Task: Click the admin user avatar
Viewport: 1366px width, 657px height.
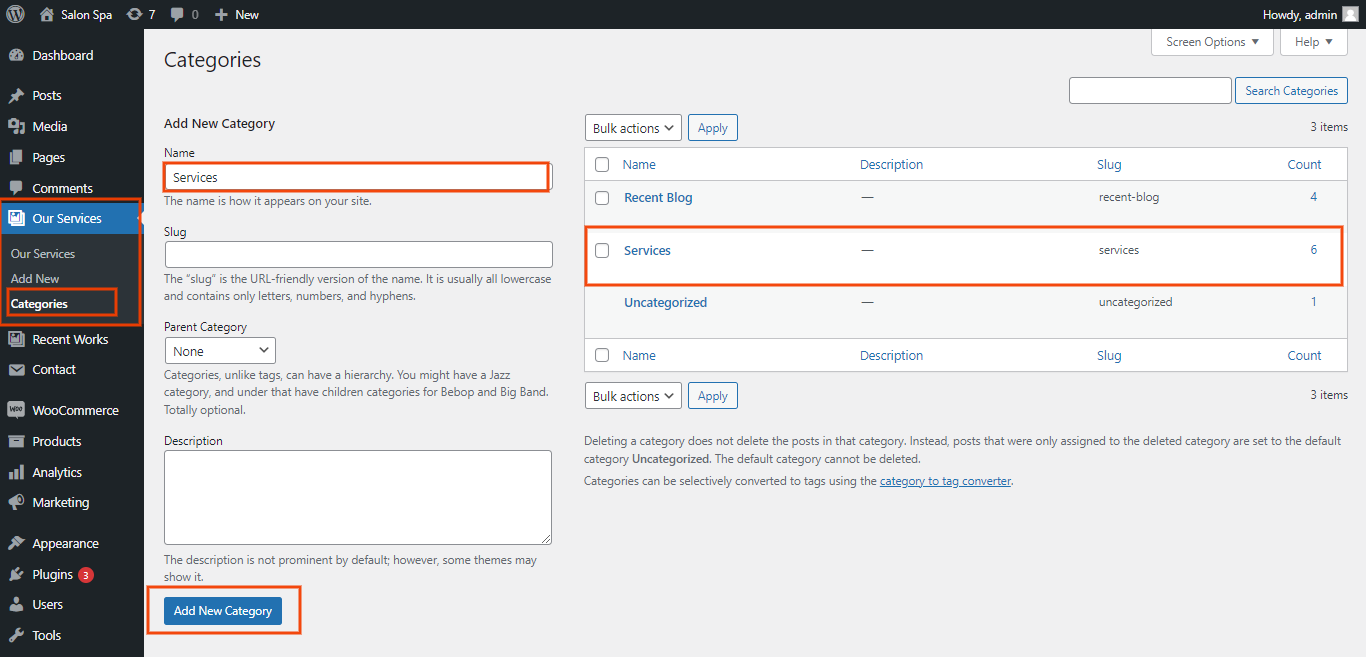Action: coord(1350,14)
